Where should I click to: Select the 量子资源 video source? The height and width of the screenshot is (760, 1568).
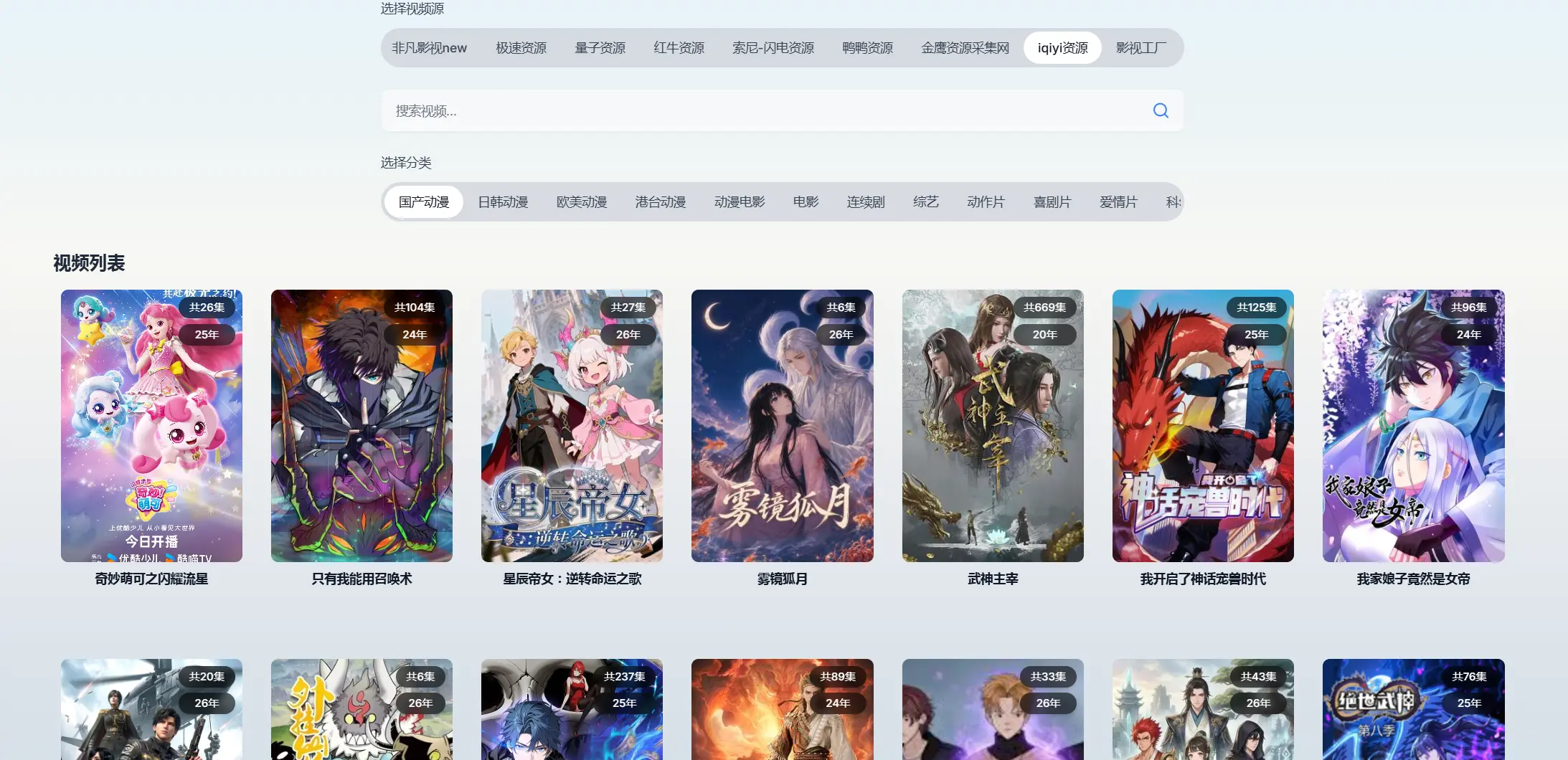(x=600, y=48)
